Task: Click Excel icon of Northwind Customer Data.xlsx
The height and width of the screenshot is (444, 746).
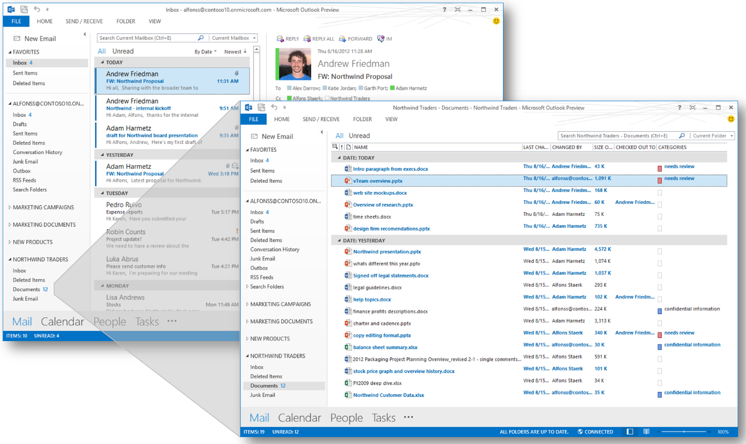Action: (348, 395)
